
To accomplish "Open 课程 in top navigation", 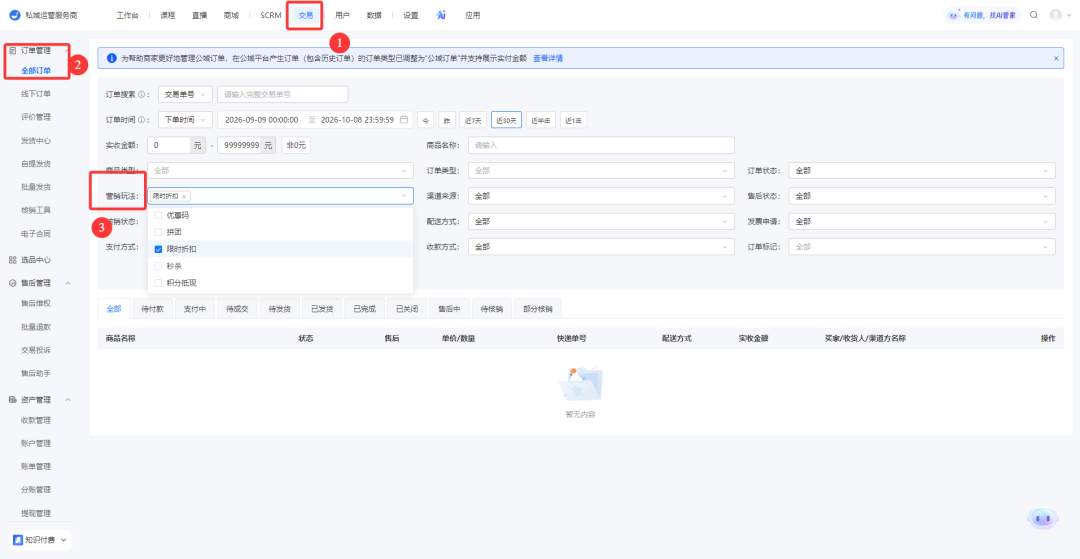I will click(167, 15).
